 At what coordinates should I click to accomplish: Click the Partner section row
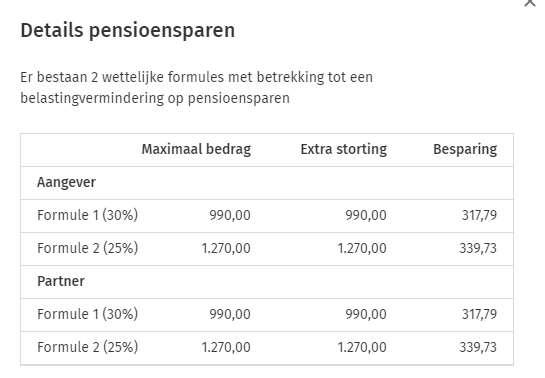[x=267, y=282]
